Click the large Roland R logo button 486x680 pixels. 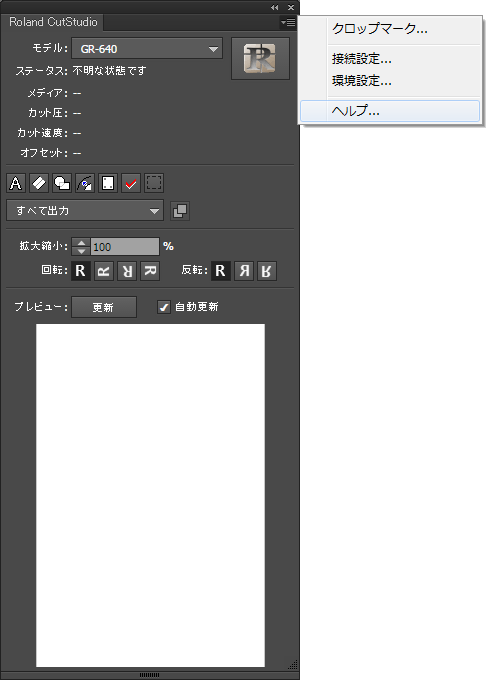point(260,59)
